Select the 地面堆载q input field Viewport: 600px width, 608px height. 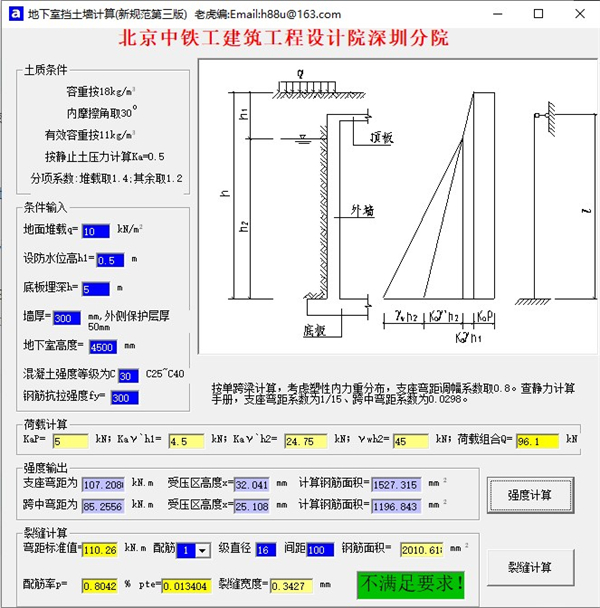[x=96, y=231]
